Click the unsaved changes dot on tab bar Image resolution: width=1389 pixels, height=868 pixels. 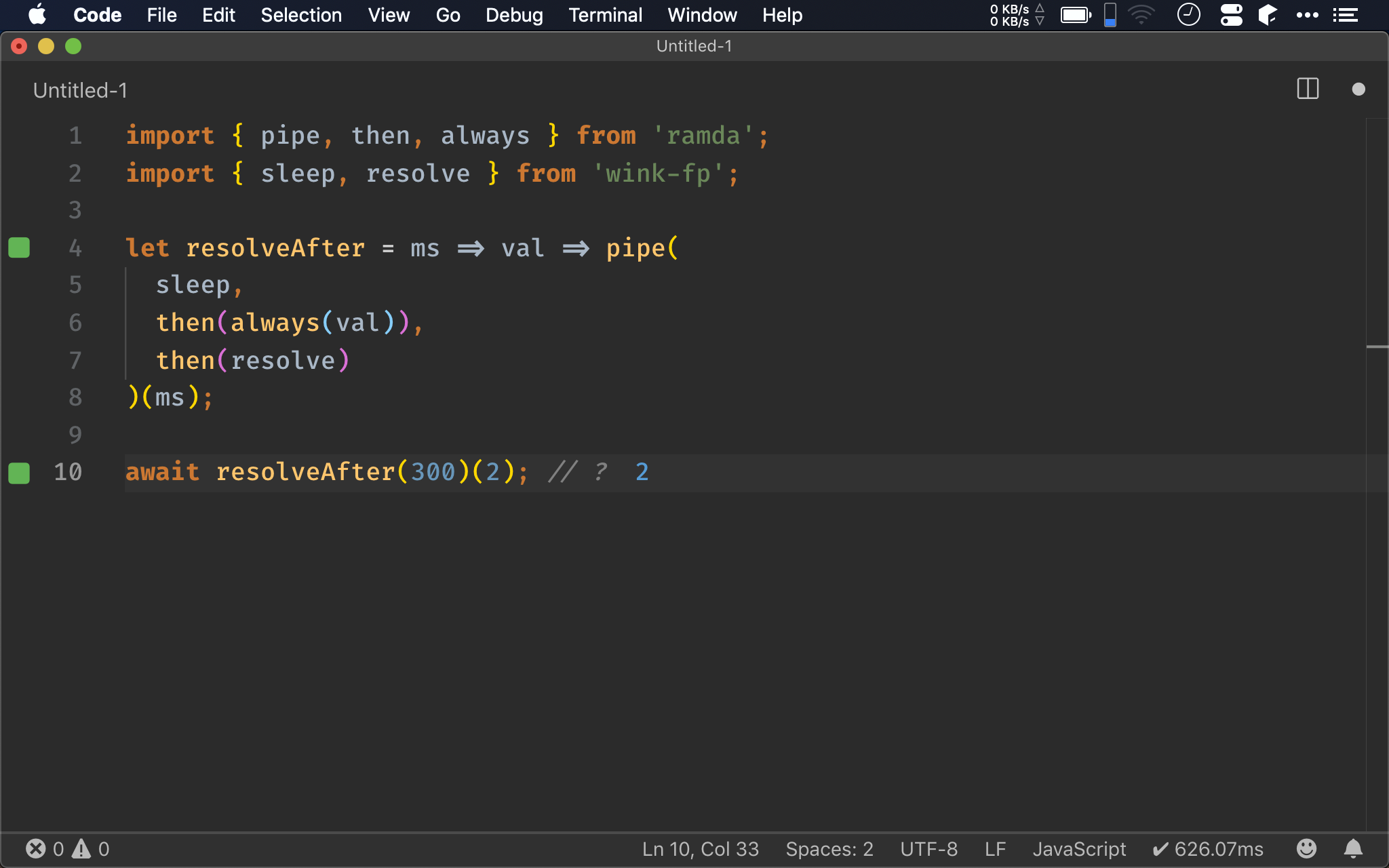pos(1358,89)
